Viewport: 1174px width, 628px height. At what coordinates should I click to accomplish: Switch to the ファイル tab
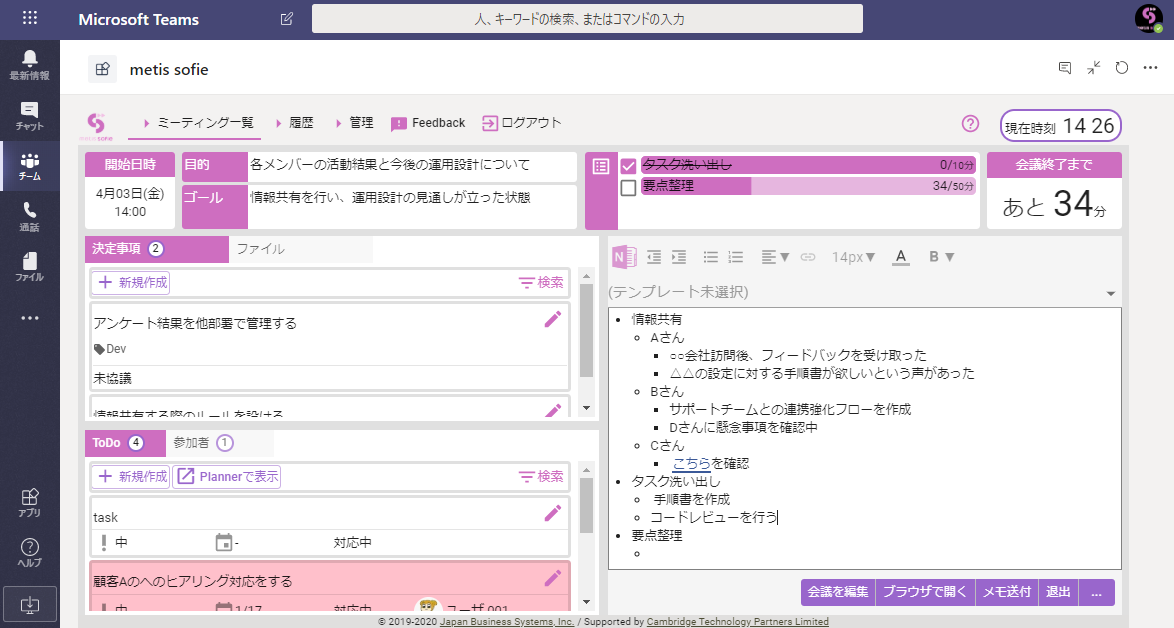[300, 249]
